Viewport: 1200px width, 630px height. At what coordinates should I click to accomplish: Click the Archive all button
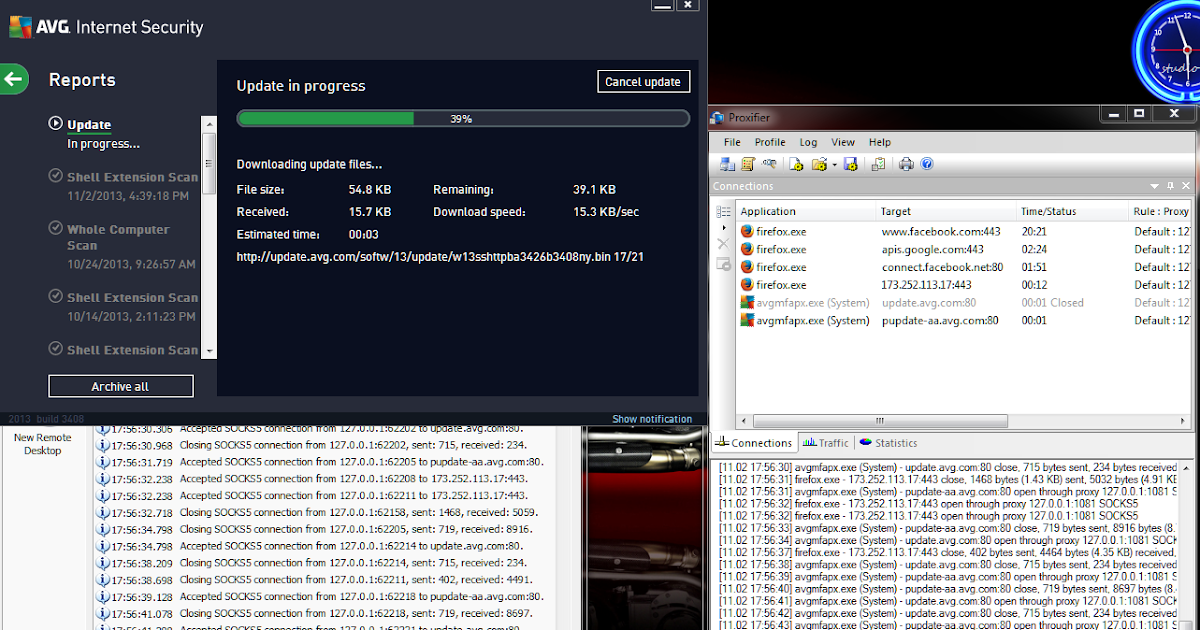[x=120, y=386]
